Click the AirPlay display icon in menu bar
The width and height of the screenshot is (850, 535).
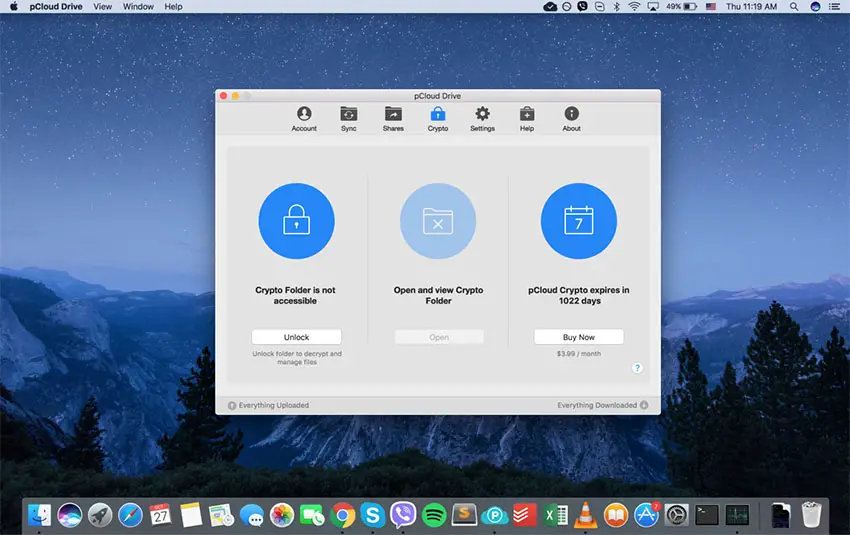653,7
